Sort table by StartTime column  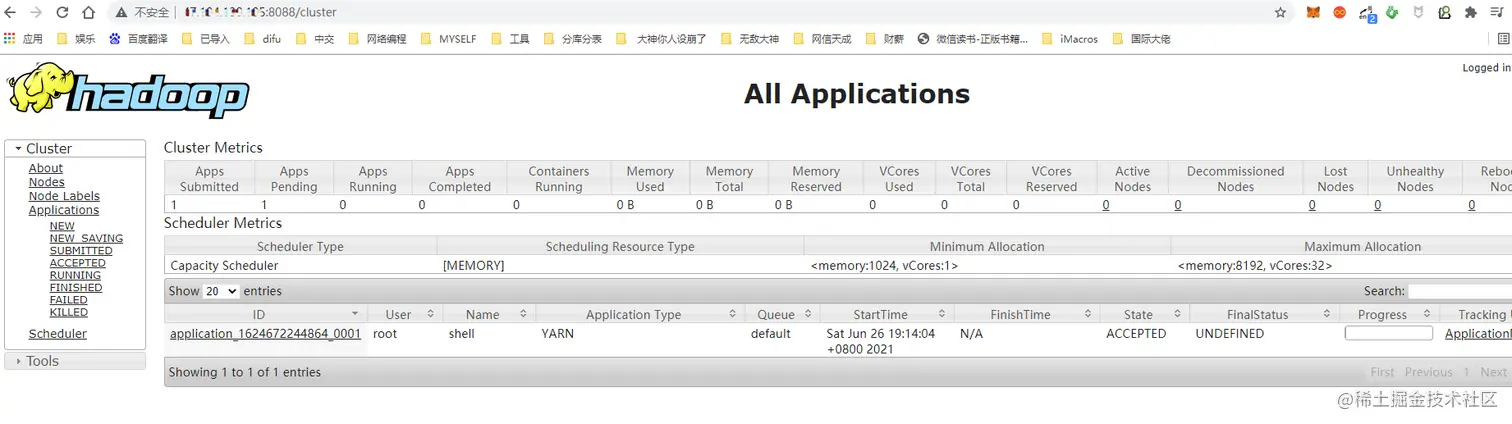[x=887, y=314]
